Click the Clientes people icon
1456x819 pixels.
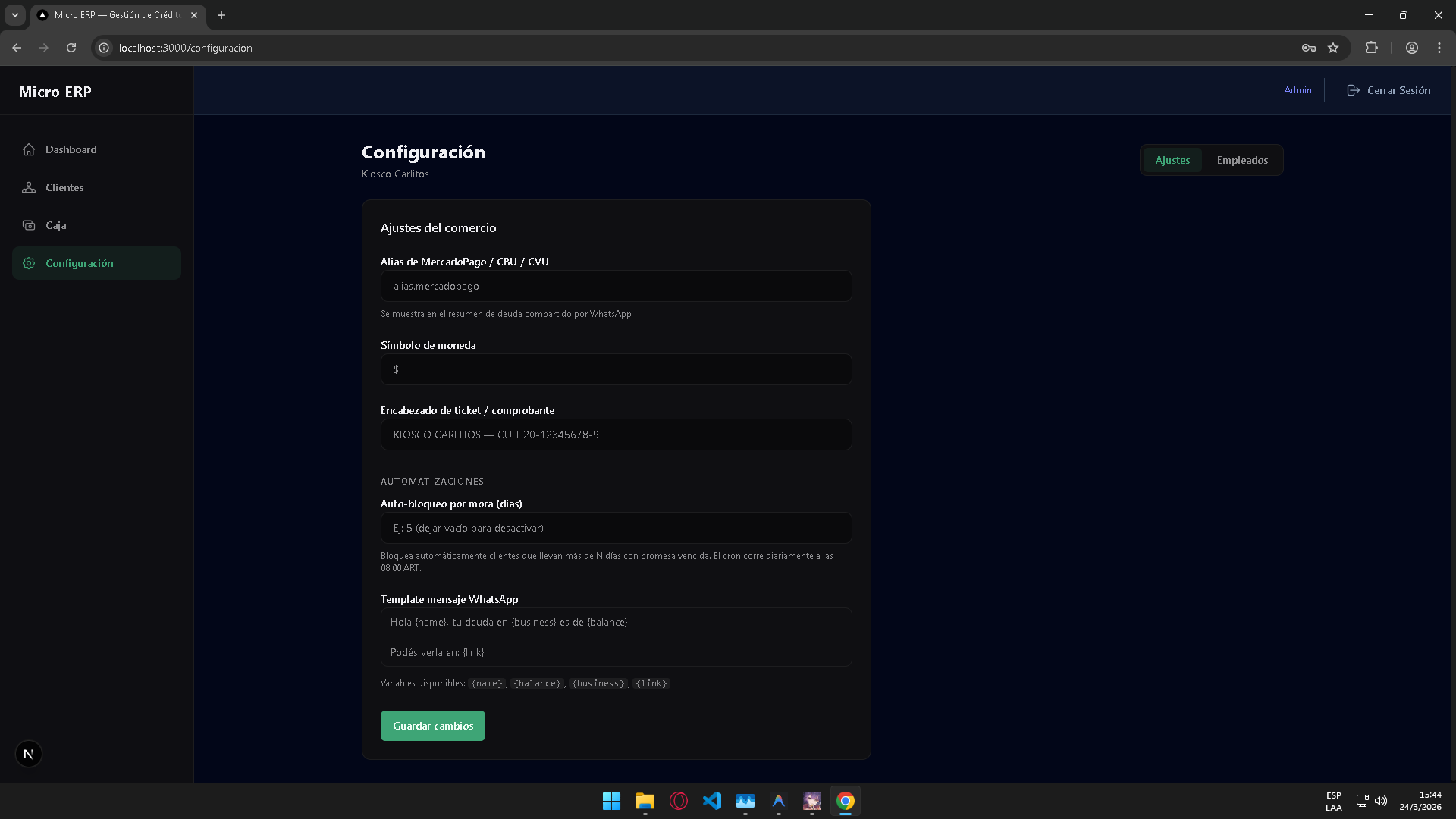point(29,187)
